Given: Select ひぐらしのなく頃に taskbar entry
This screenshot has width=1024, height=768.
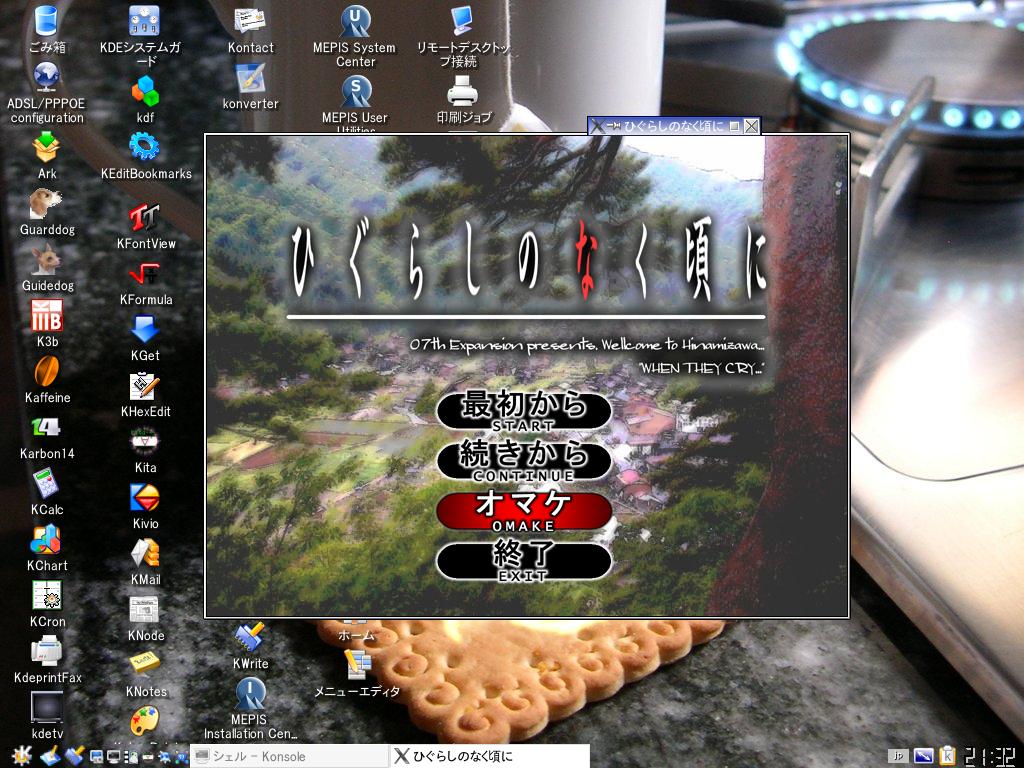Looking at the screenshot, I should (x=490, y=756).
